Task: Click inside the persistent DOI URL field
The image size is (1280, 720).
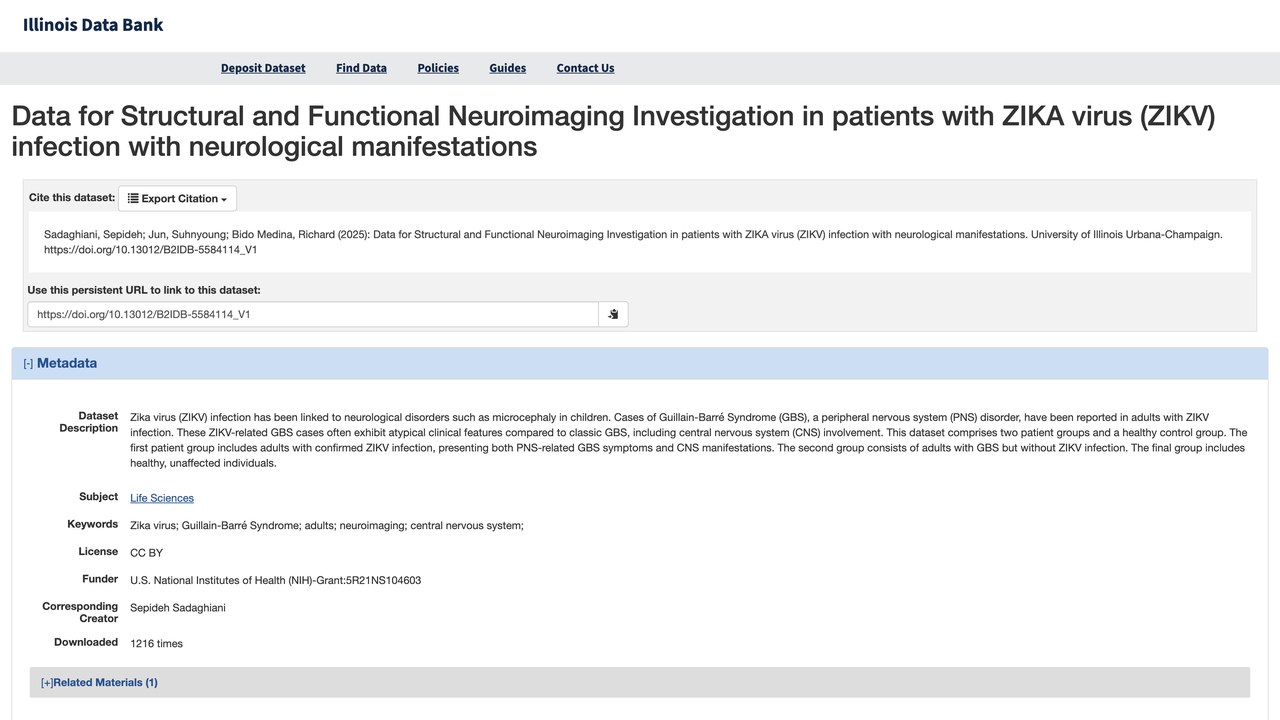Action: click(313, 314)
